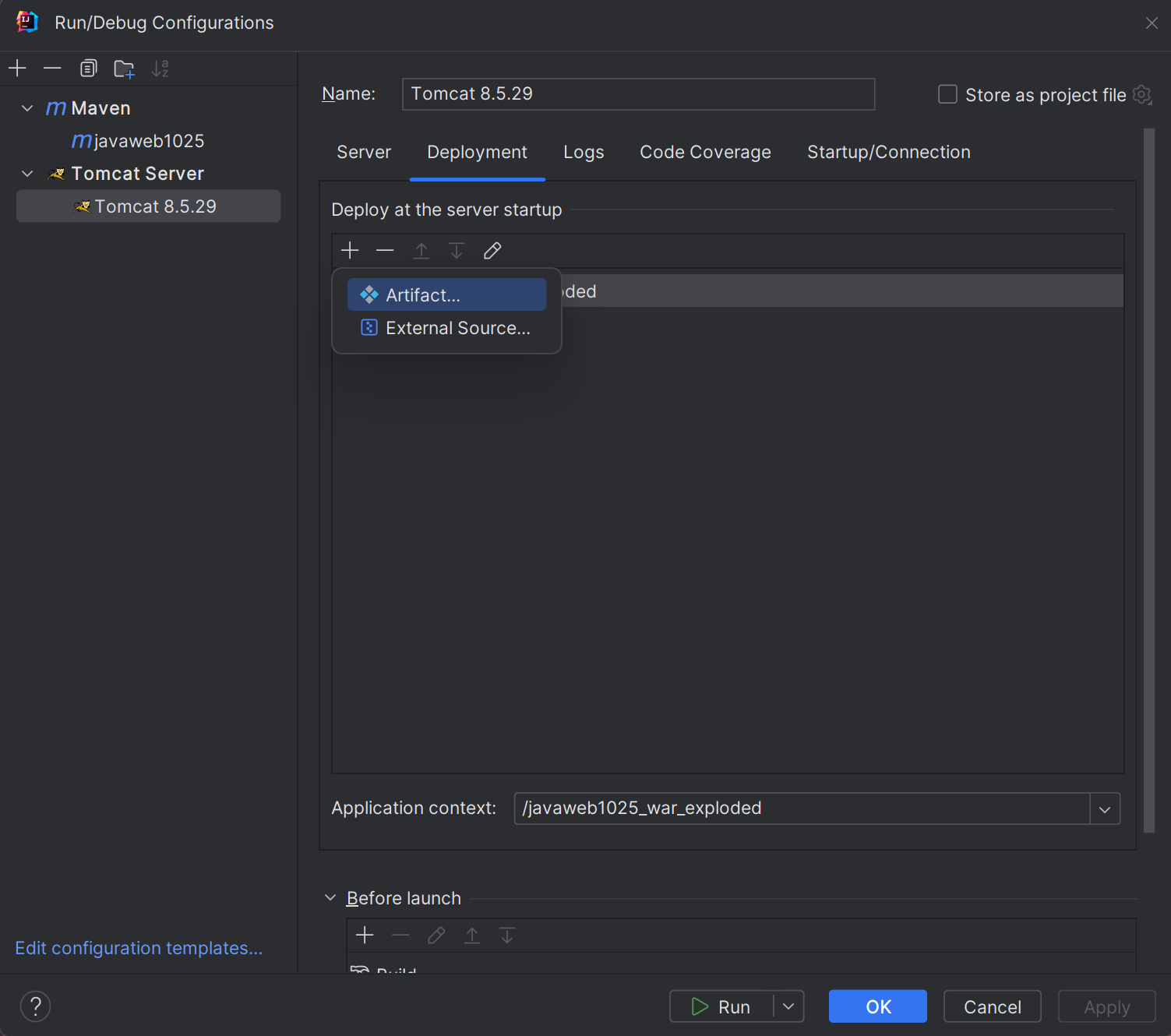The image size is (1171, 1036).
Task: Move Before launch task up
Action: click(x=472, y=935)
